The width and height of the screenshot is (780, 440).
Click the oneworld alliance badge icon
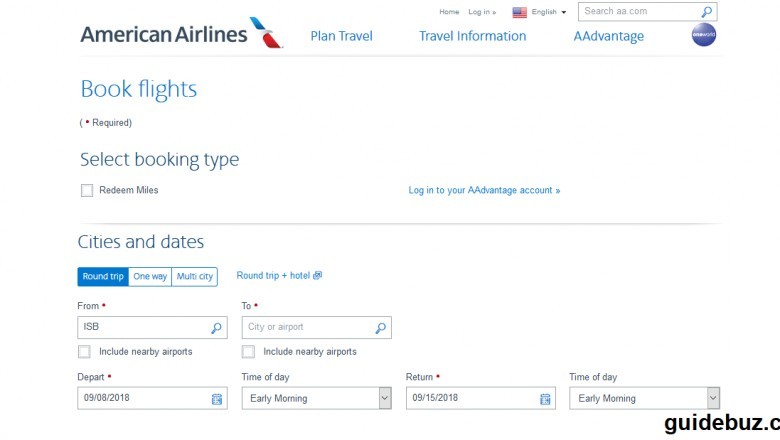click(704, 35)
